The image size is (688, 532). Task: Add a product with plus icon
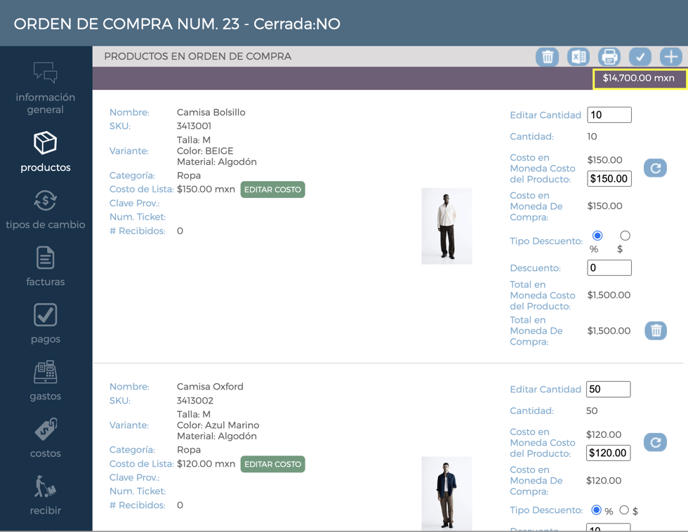[671, 57]
